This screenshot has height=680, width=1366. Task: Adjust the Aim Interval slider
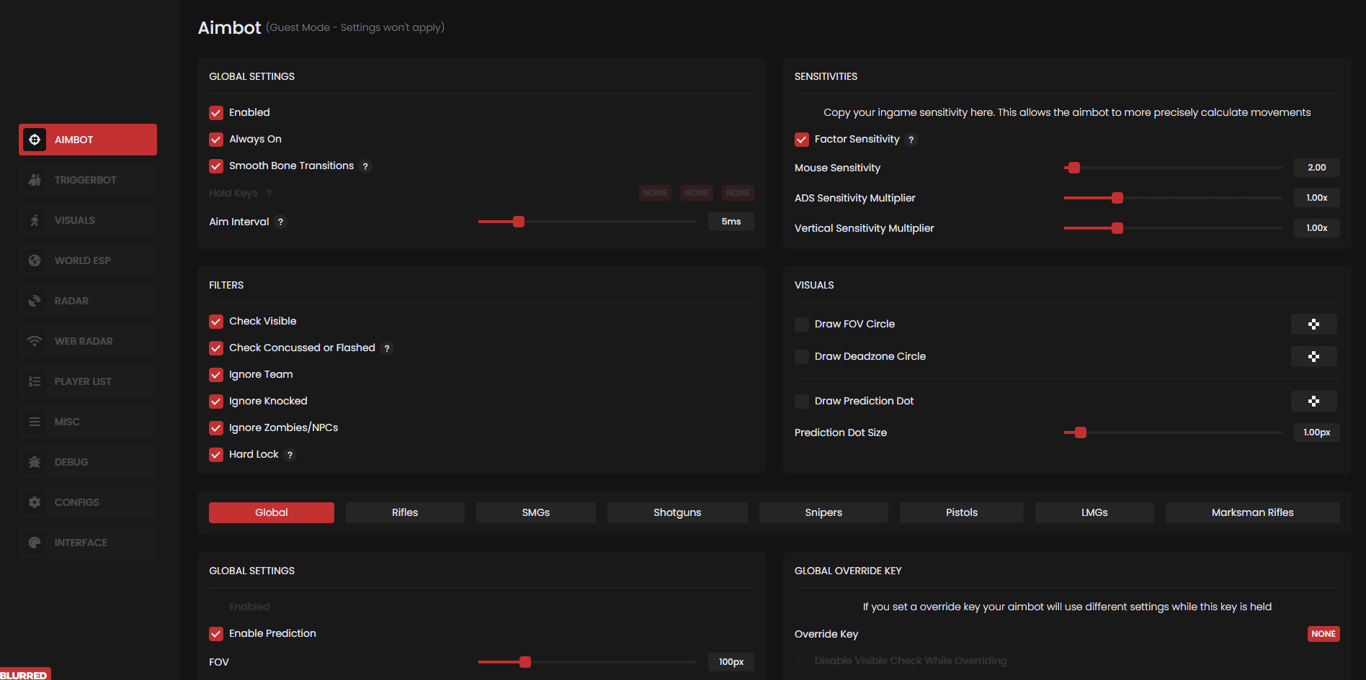[587, 222]
